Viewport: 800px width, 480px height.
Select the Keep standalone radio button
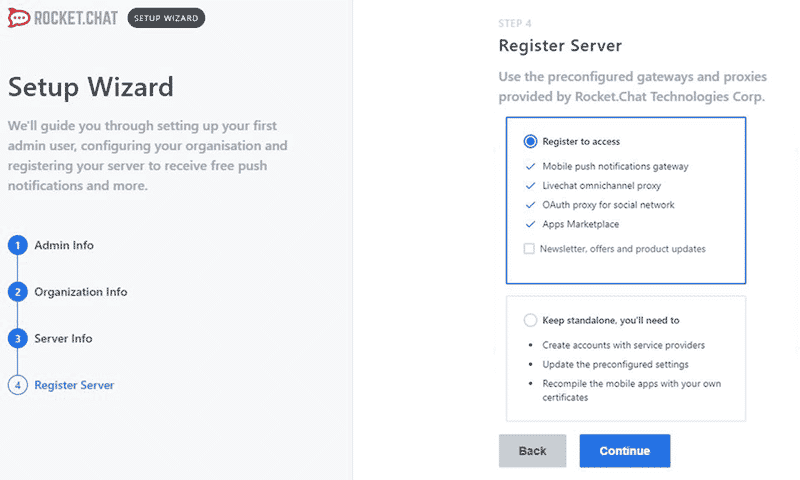coord(530,320)
